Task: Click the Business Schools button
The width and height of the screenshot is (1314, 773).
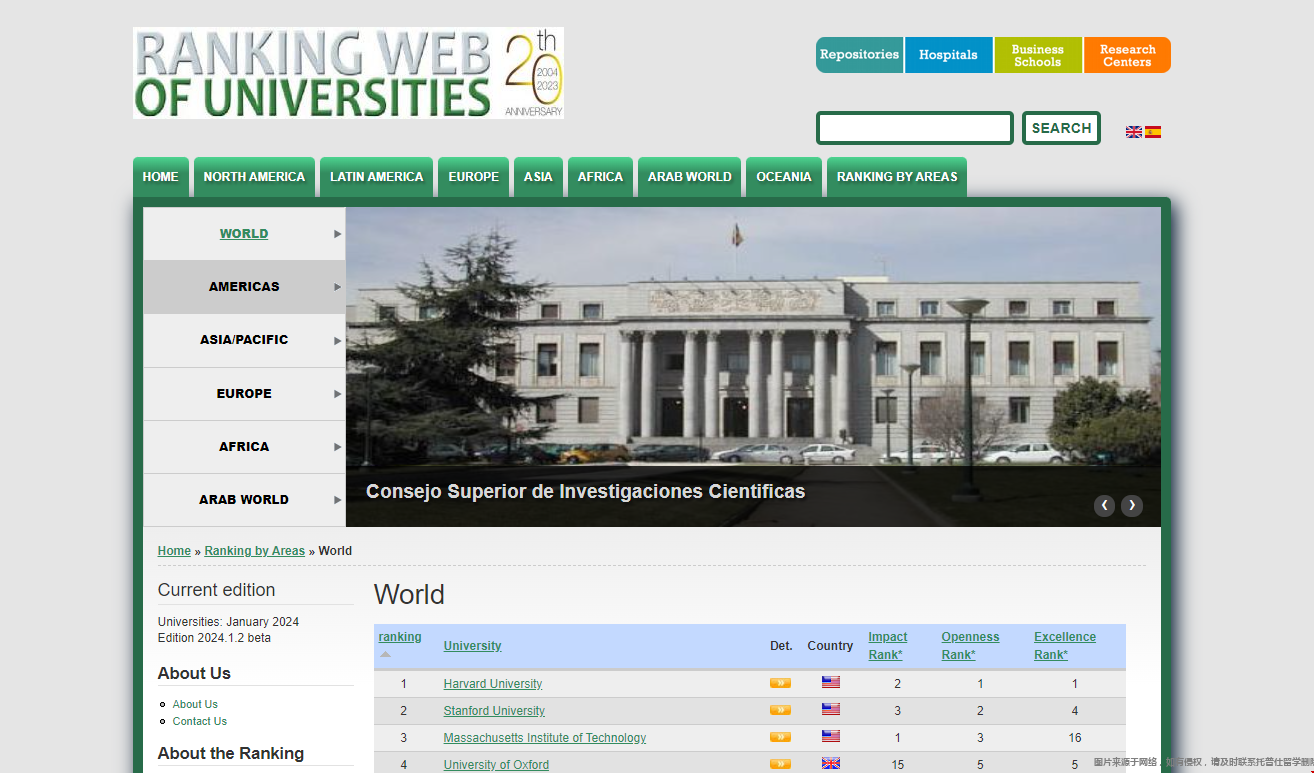Action: pos(1038,55)
